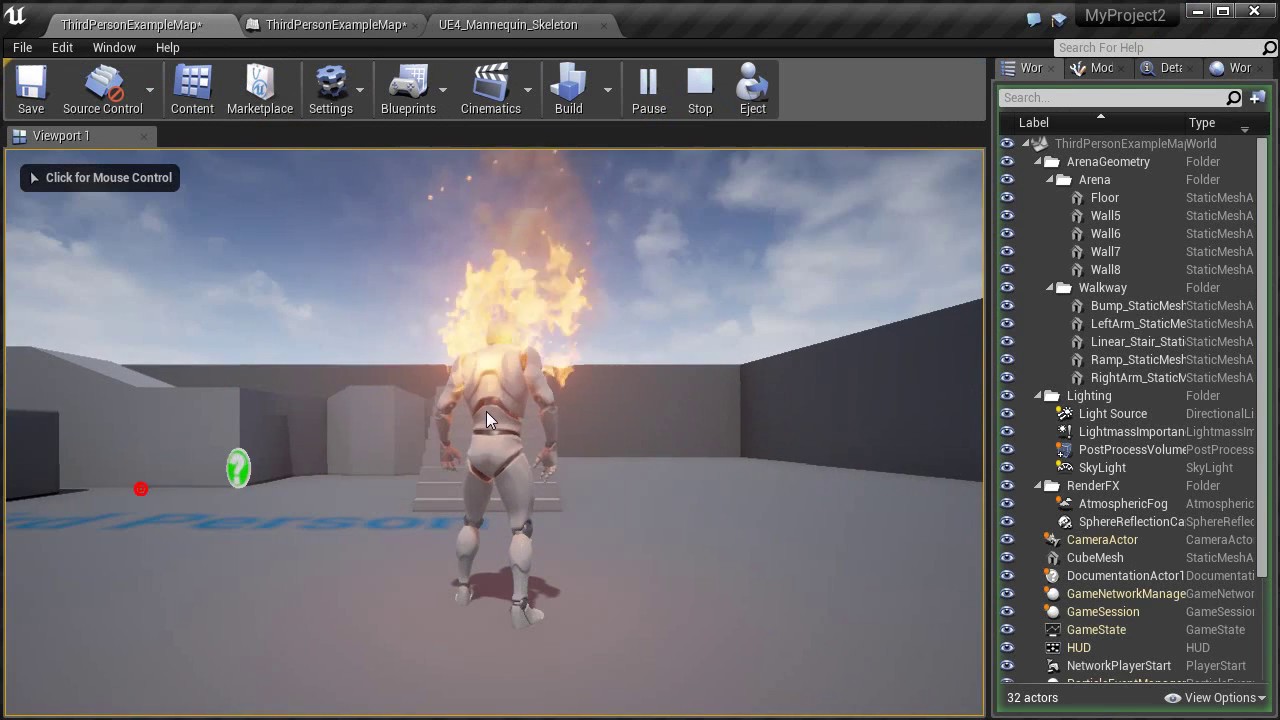Click the search magnifier in World Outliner
Viewport: 1280px width, 720px height.
pyautogui.click(x=1233, y=97)
